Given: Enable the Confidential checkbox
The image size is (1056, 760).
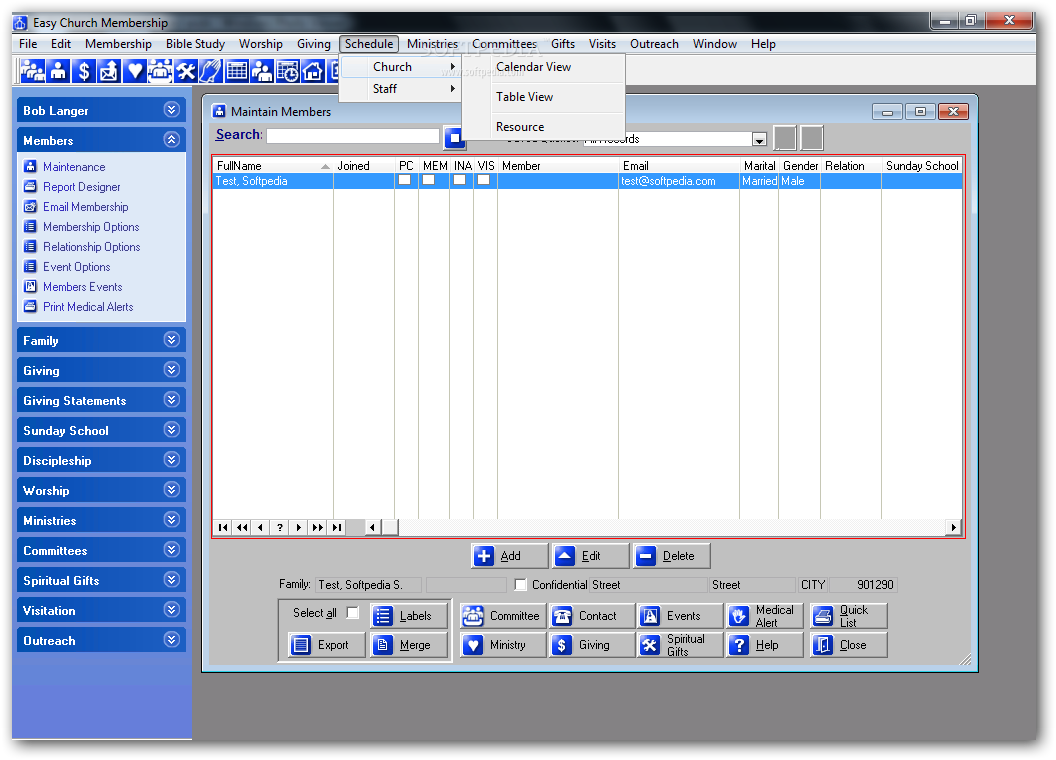Looking at the screenshot, I should (x=521, y=585).
